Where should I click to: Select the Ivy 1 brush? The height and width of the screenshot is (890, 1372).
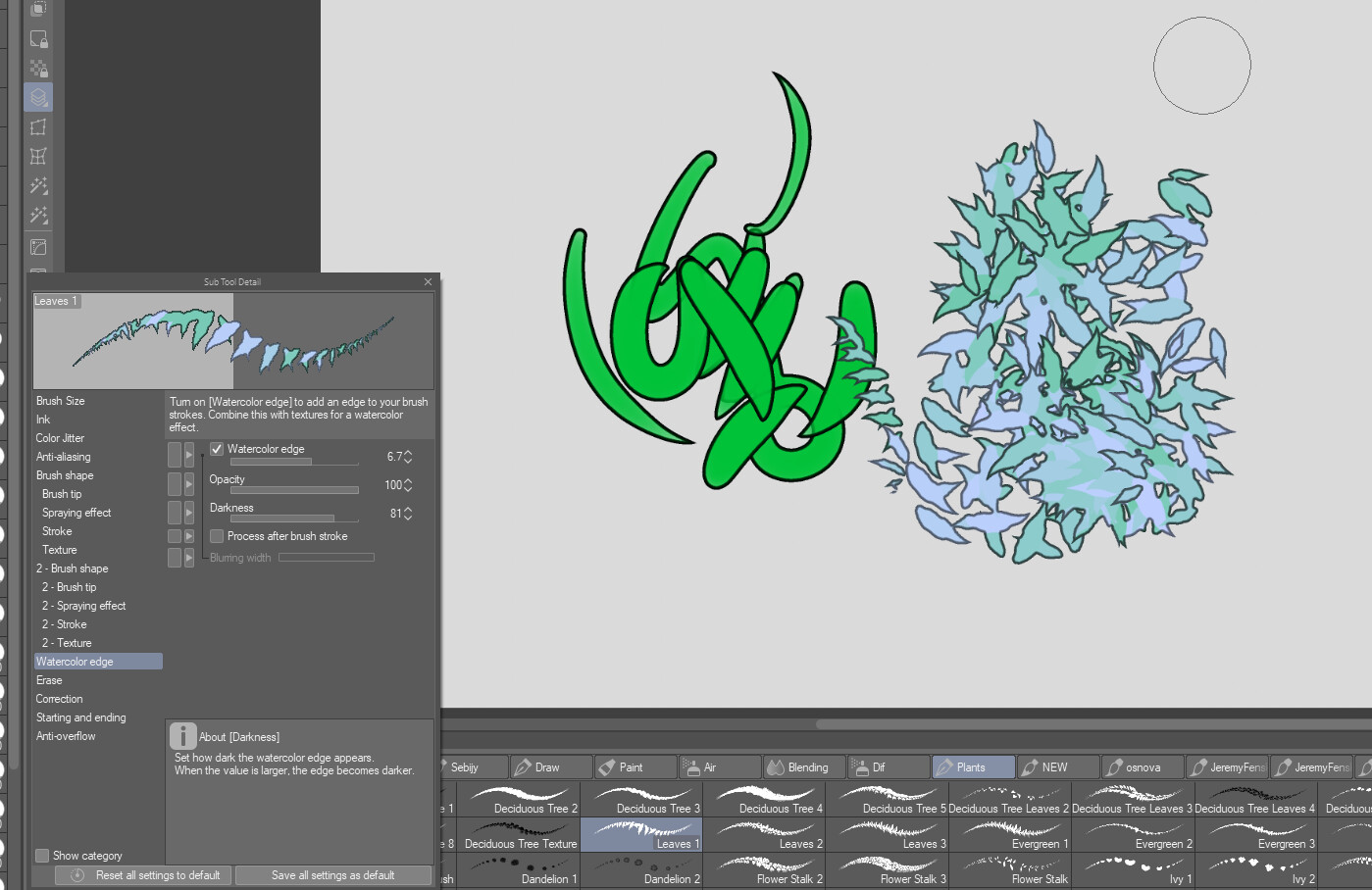click(1133, 869)
